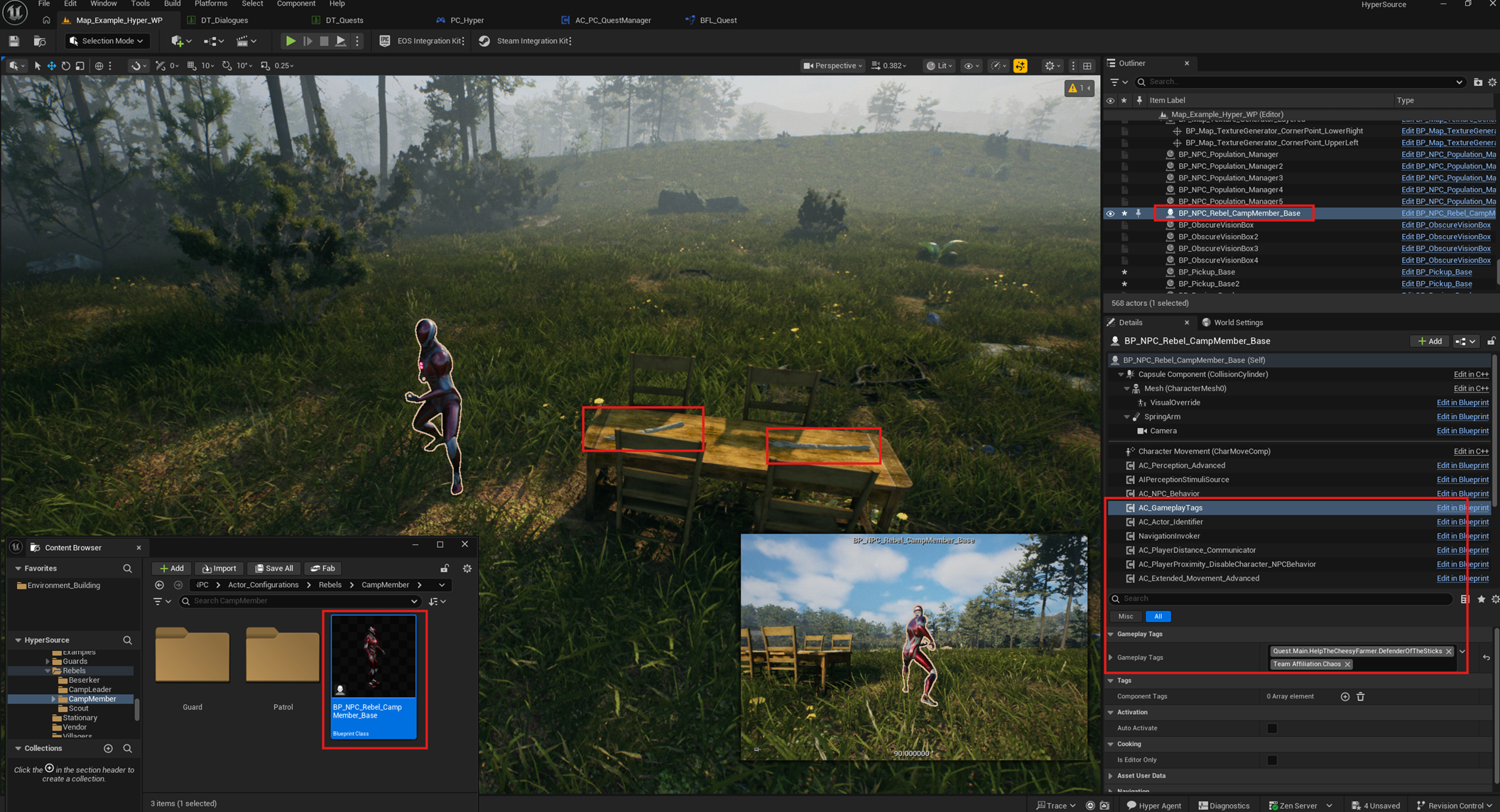Start Play in Editor with green arrow
The image size is (1500, 812).
click(290, 41)
